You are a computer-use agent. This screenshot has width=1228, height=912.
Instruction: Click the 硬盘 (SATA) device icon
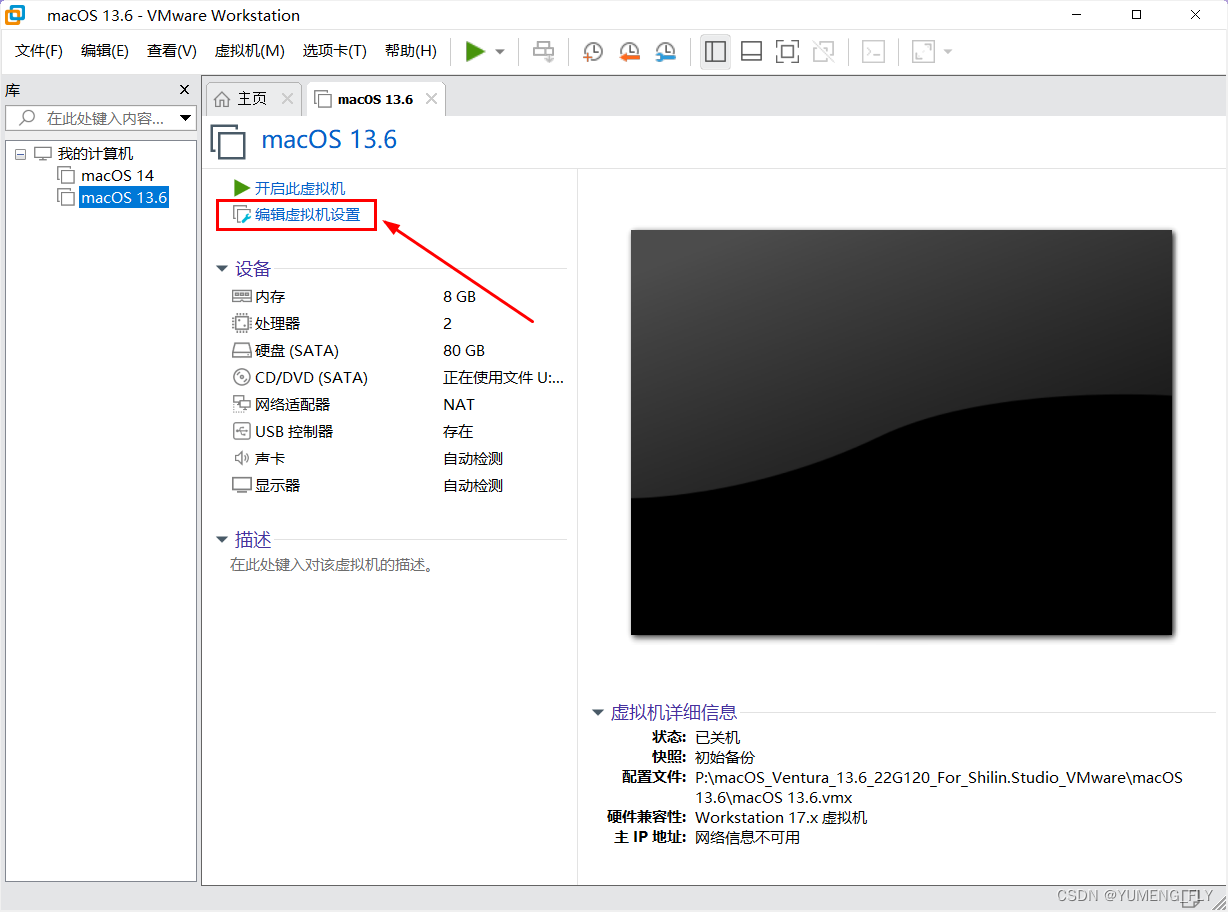click(x=241, y=350)
